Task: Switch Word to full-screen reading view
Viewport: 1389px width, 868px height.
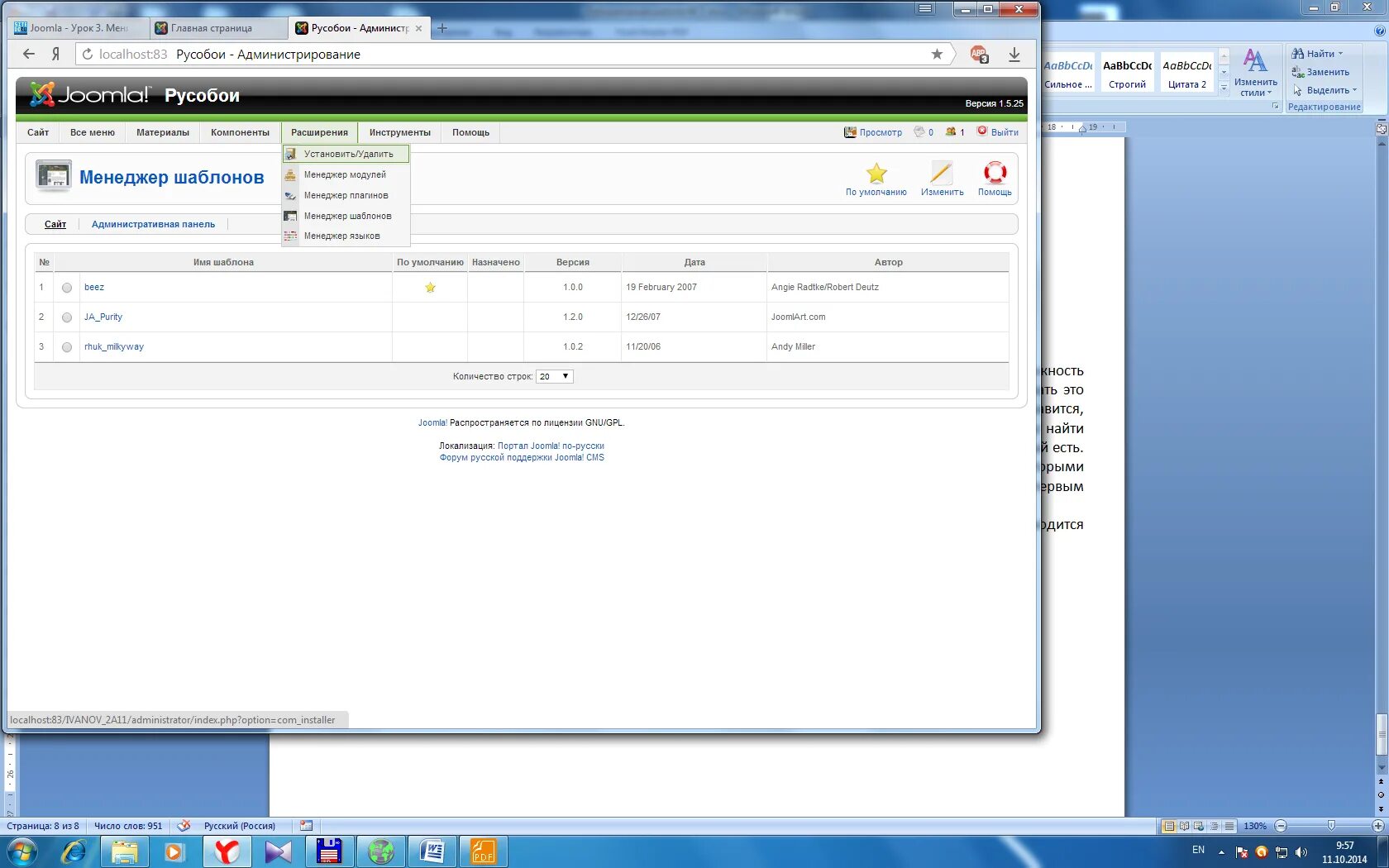Action: tap(1184, 826)
